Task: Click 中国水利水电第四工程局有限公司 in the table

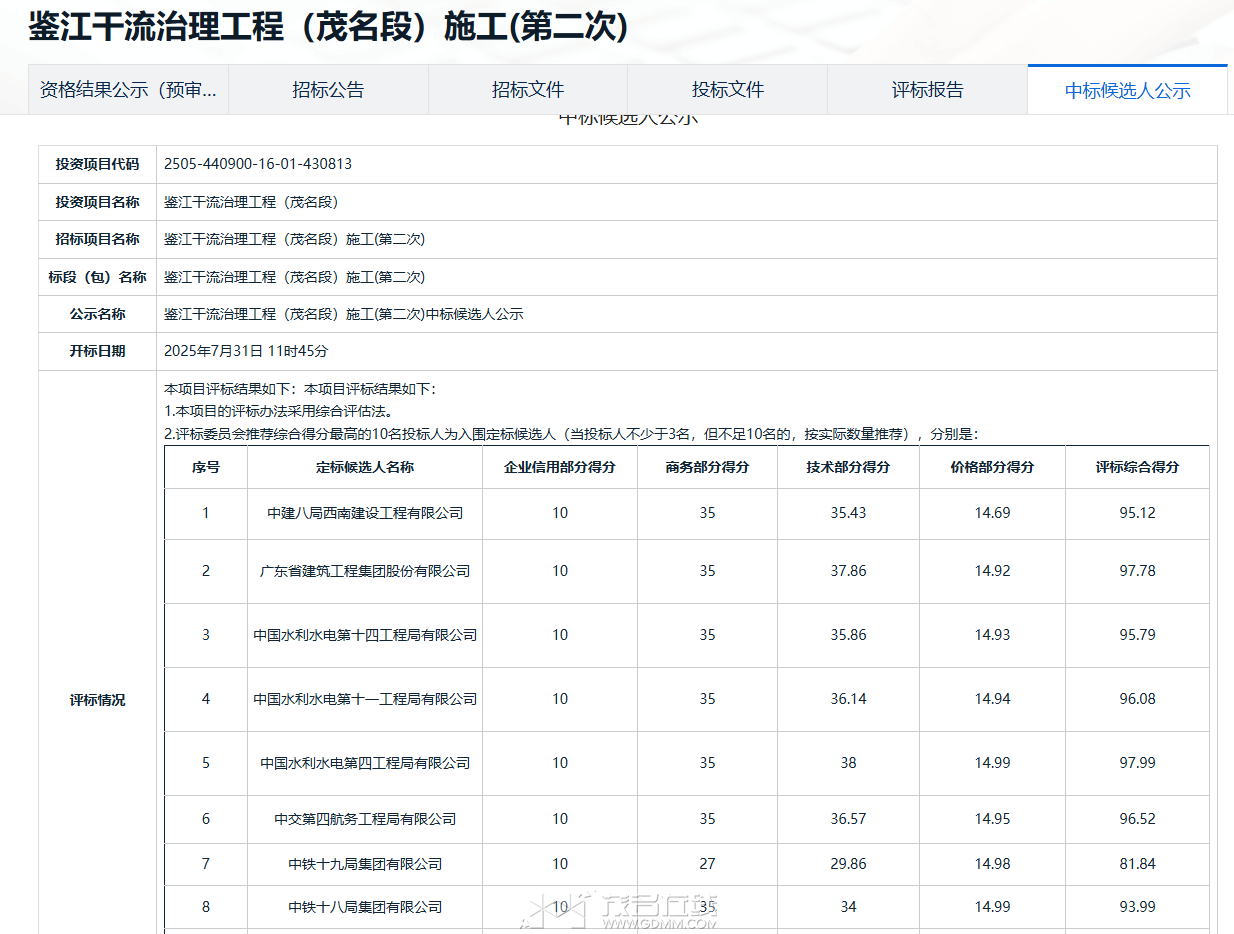Action: click(x=365, y=763)
